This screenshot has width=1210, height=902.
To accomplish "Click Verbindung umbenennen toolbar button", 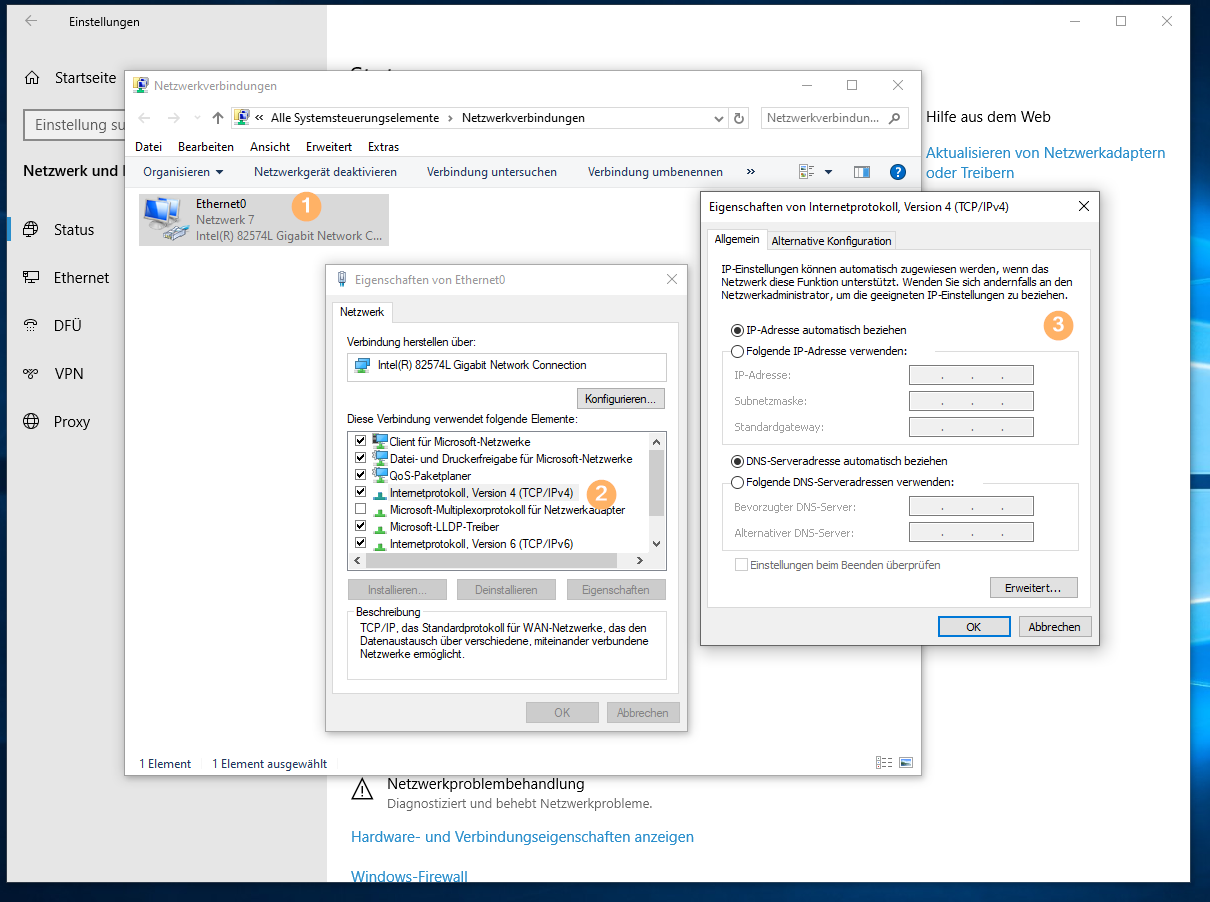I will 655,172.
